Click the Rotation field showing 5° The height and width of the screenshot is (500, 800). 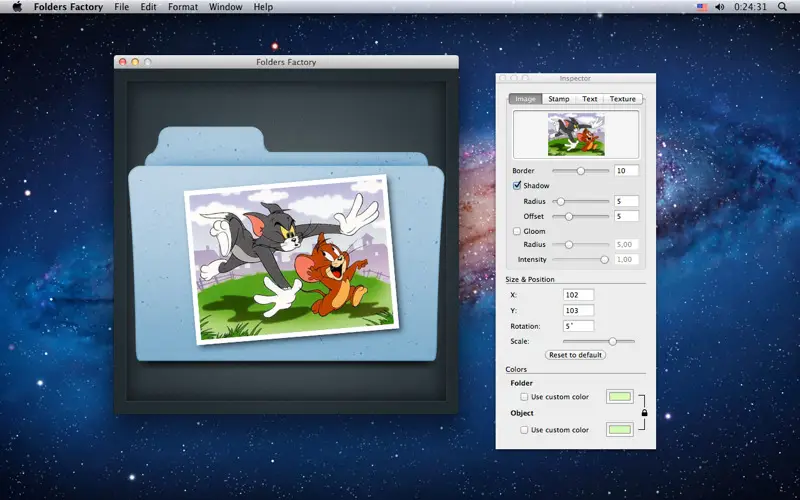pyautogui.click(x=579, y=326)
